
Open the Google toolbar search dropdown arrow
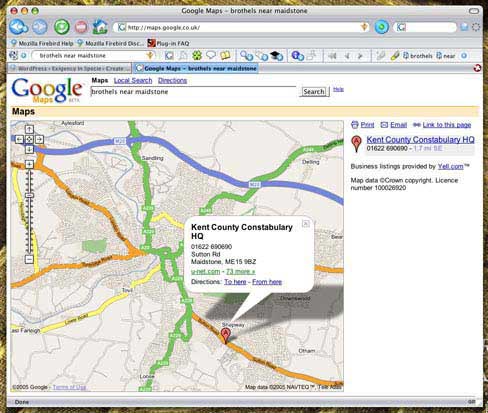149,56
